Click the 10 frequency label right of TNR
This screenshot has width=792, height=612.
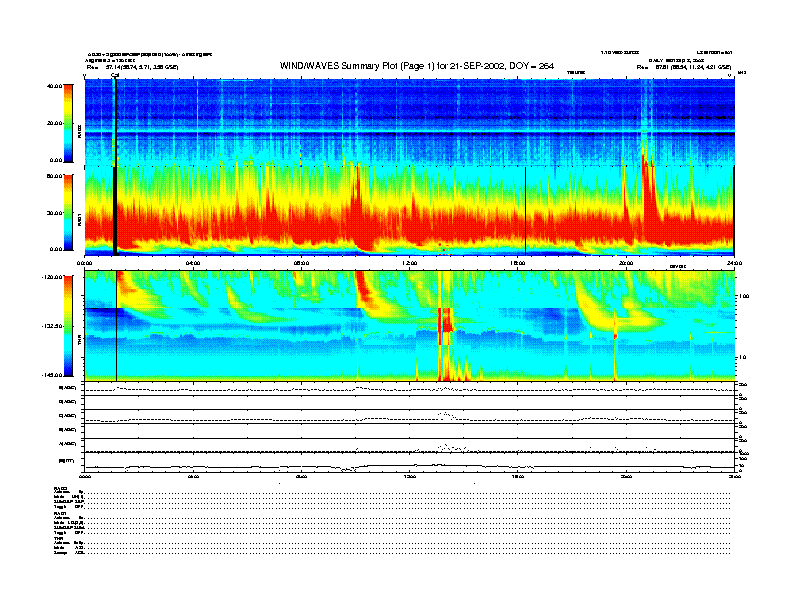(x=745, y=358)
